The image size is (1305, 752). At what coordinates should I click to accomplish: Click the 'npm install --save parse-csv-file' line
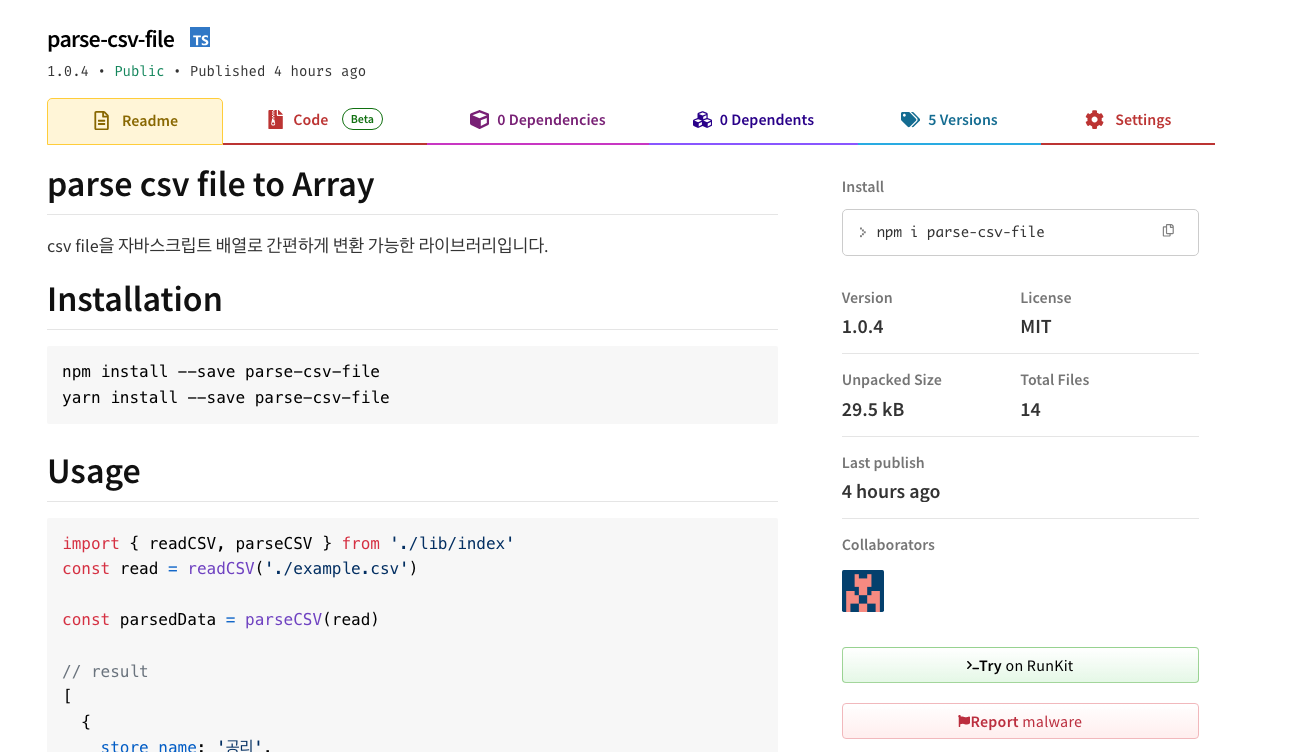221,371
